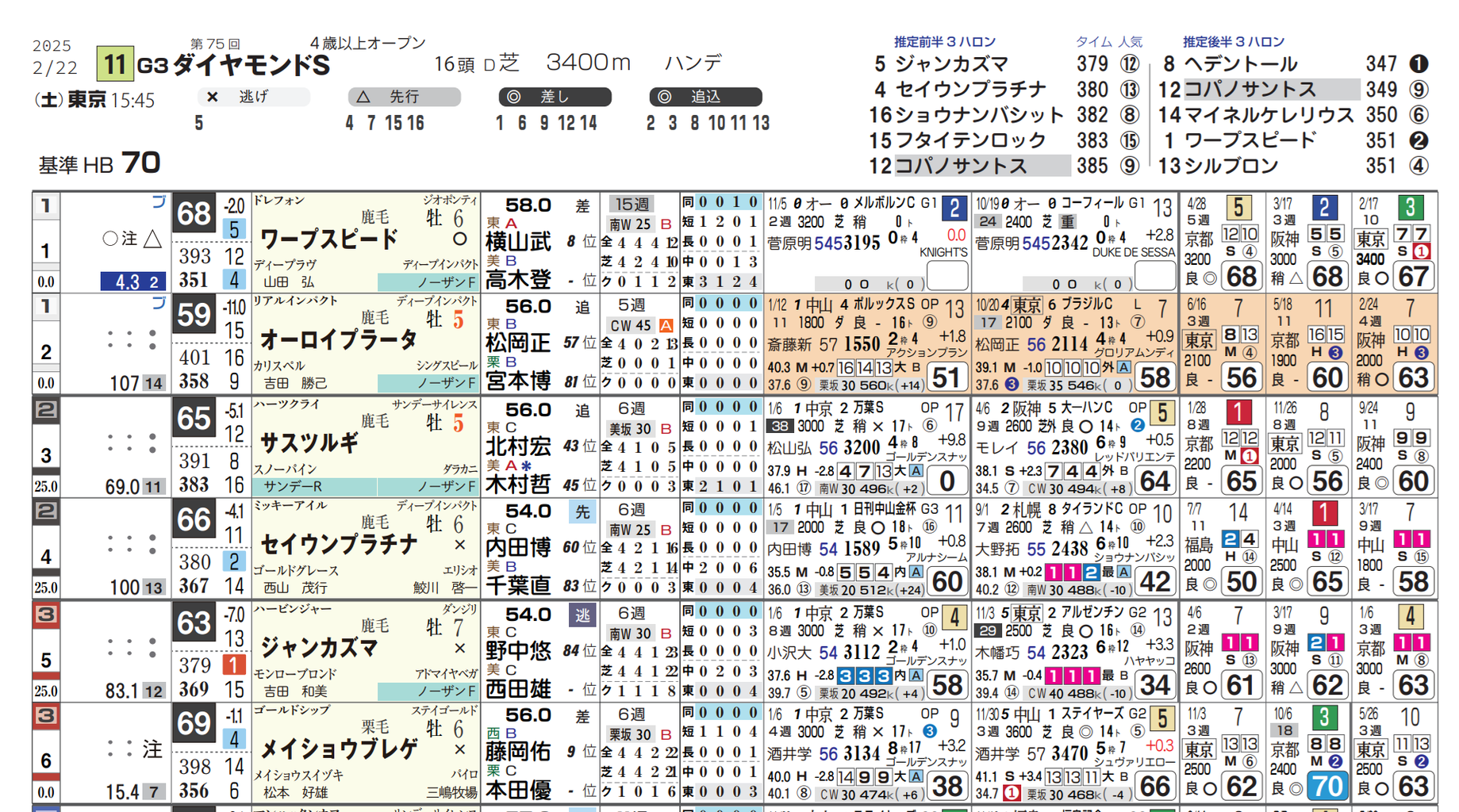Click horse name メイショウブレゲ

(339, 749)
